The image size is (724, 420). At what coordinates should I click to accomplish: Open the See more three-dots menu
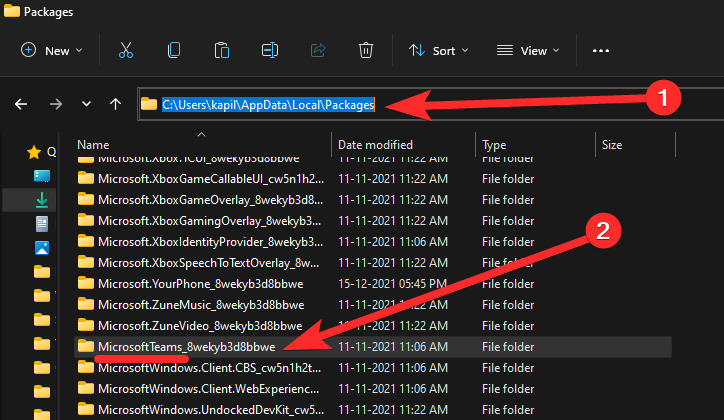[x=601, y=51]
